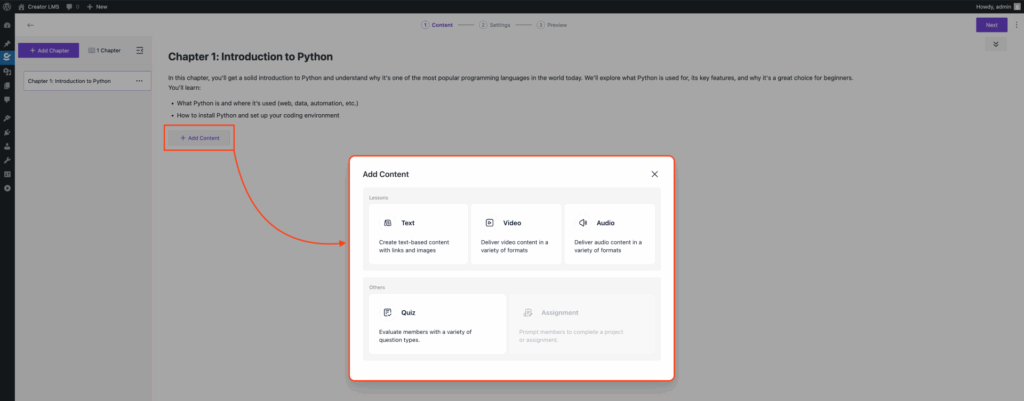Open the WordPress Dashboard sidebar icon

[x=7, y=25]
